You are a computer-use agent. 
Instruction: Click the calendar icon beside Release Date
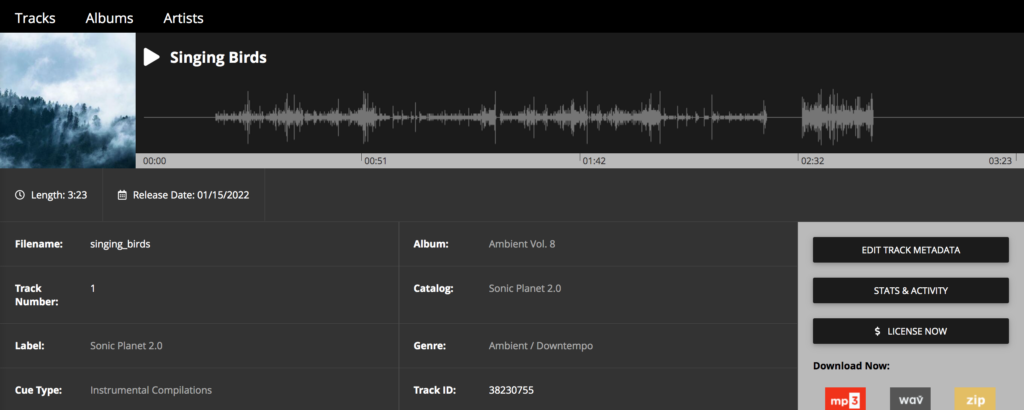pos(121,195)
